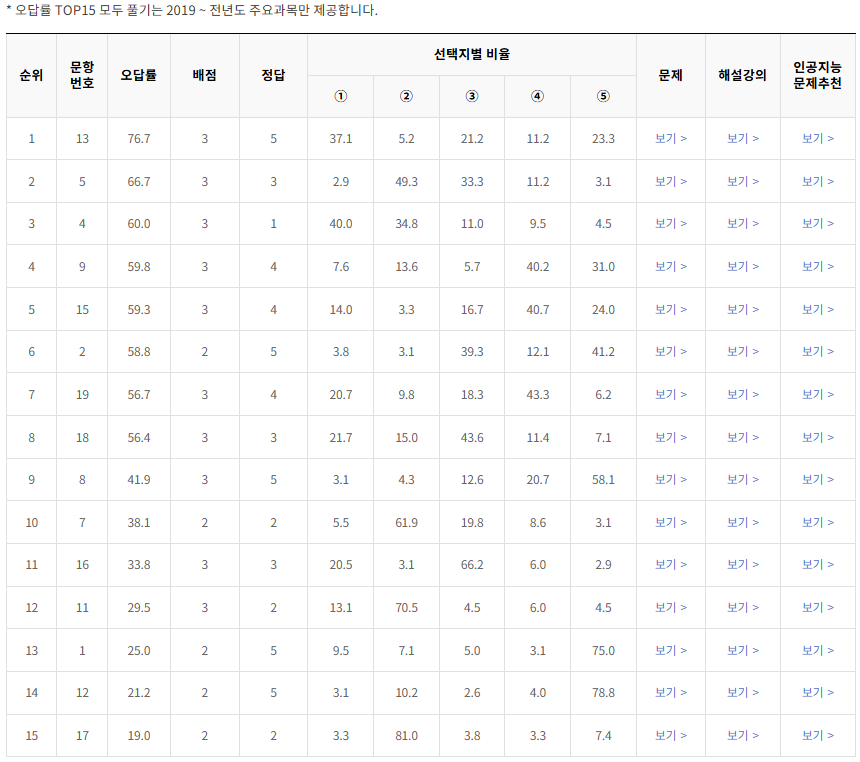
Task: Open AI recommendation link for rank 10
Action: click(819, 522)
